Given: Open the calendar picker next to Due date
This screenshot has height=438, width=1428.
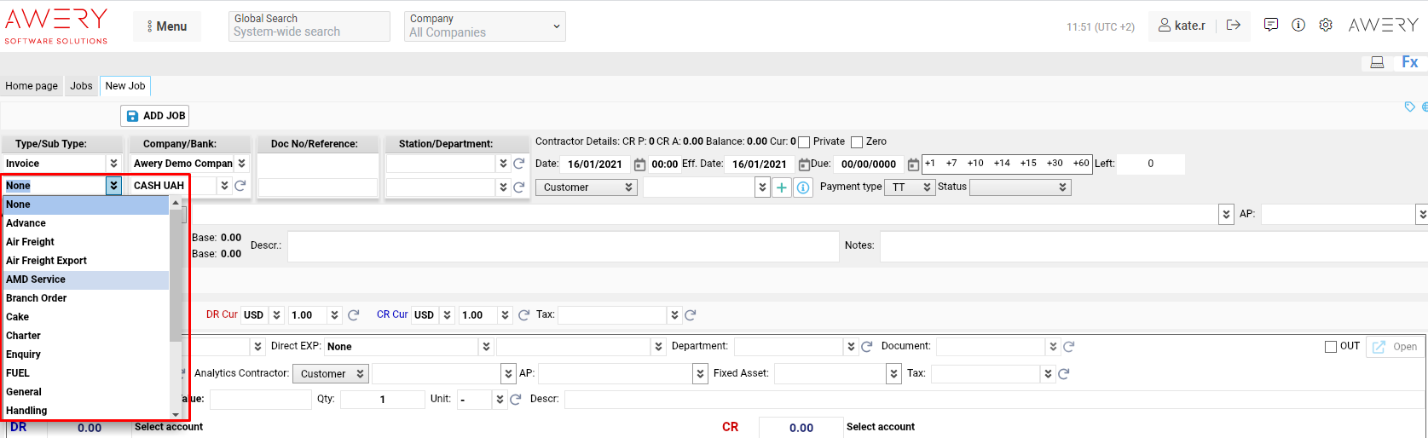Looking at the screenshot, I should point(913,164).
